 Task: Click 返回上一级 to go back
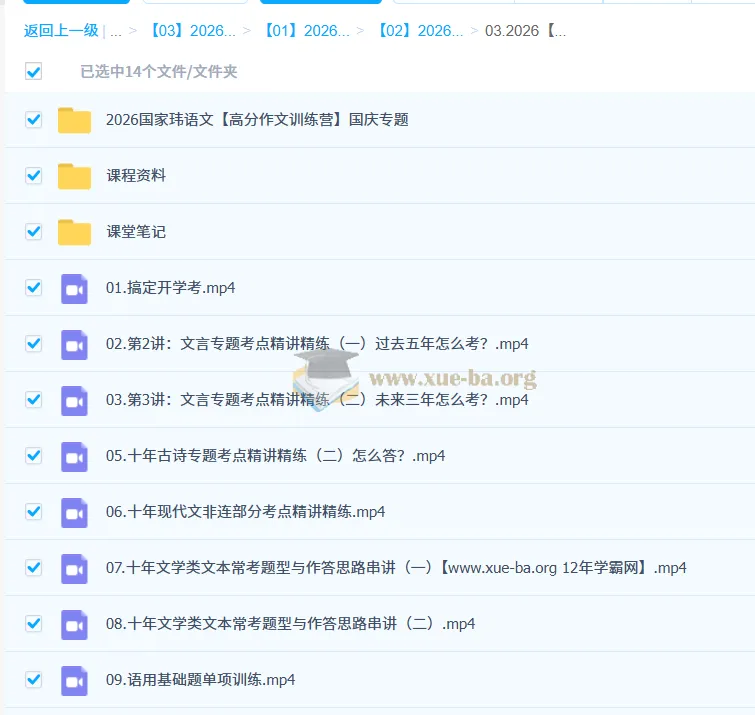[x=61, y=31]
